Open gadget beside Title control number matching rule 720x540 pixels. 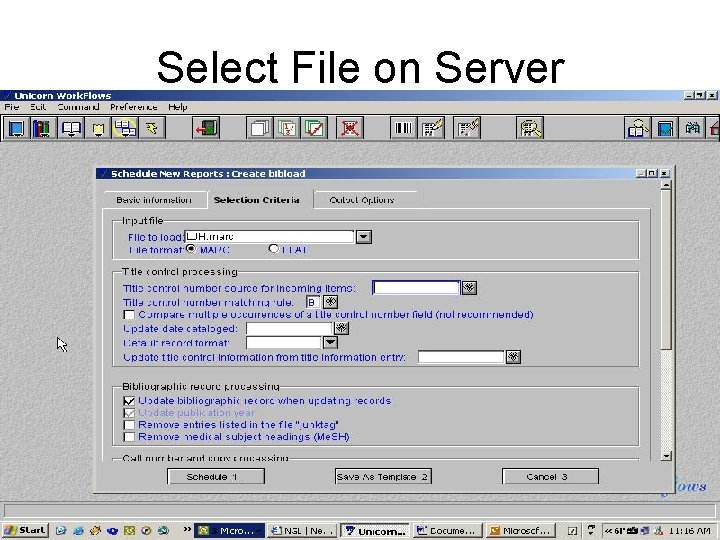tap(331, 302)
